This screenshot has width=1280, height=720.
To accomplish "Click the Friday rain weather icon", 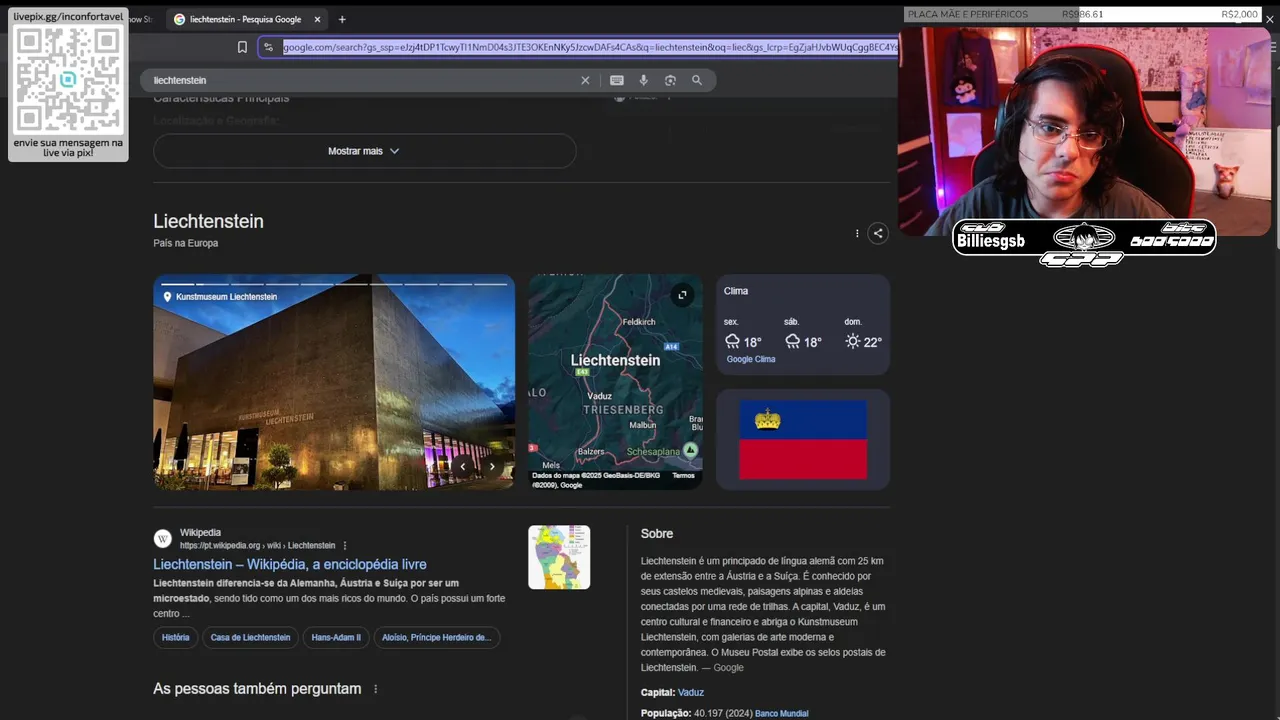I will point(732,341).
